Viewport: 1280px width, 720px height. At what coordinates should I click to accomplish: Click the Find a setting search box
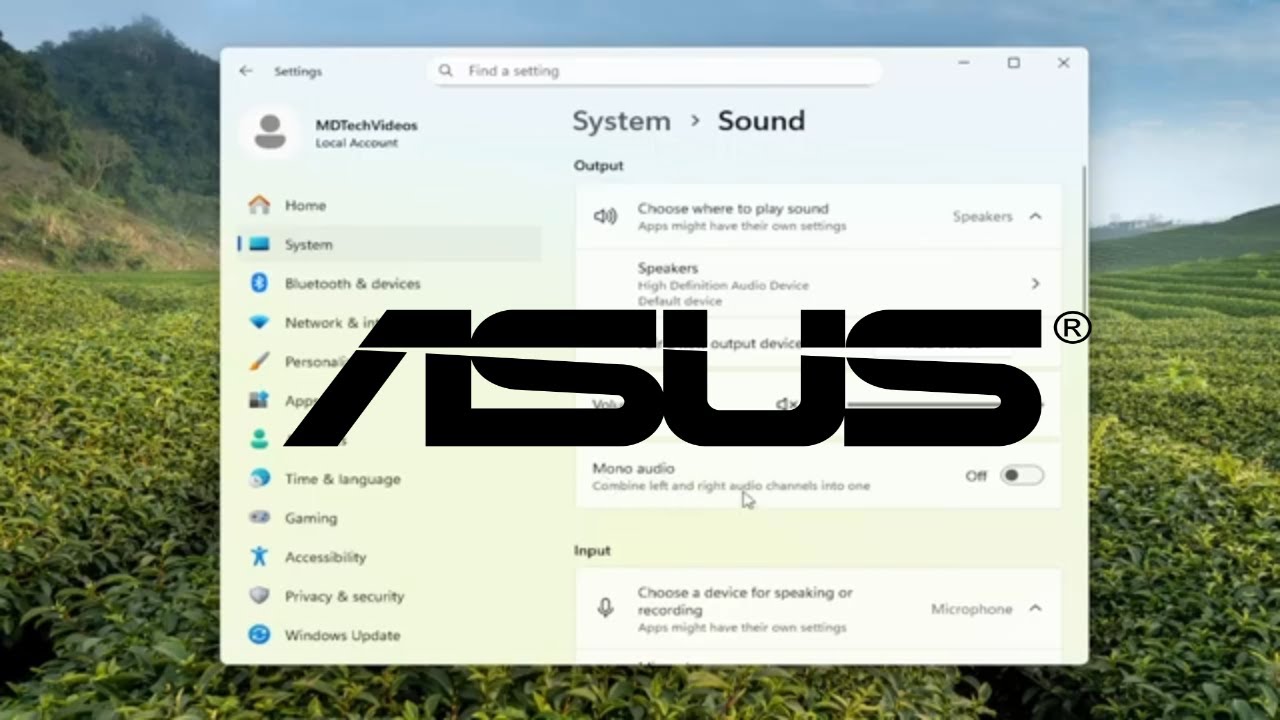(655, 71)
